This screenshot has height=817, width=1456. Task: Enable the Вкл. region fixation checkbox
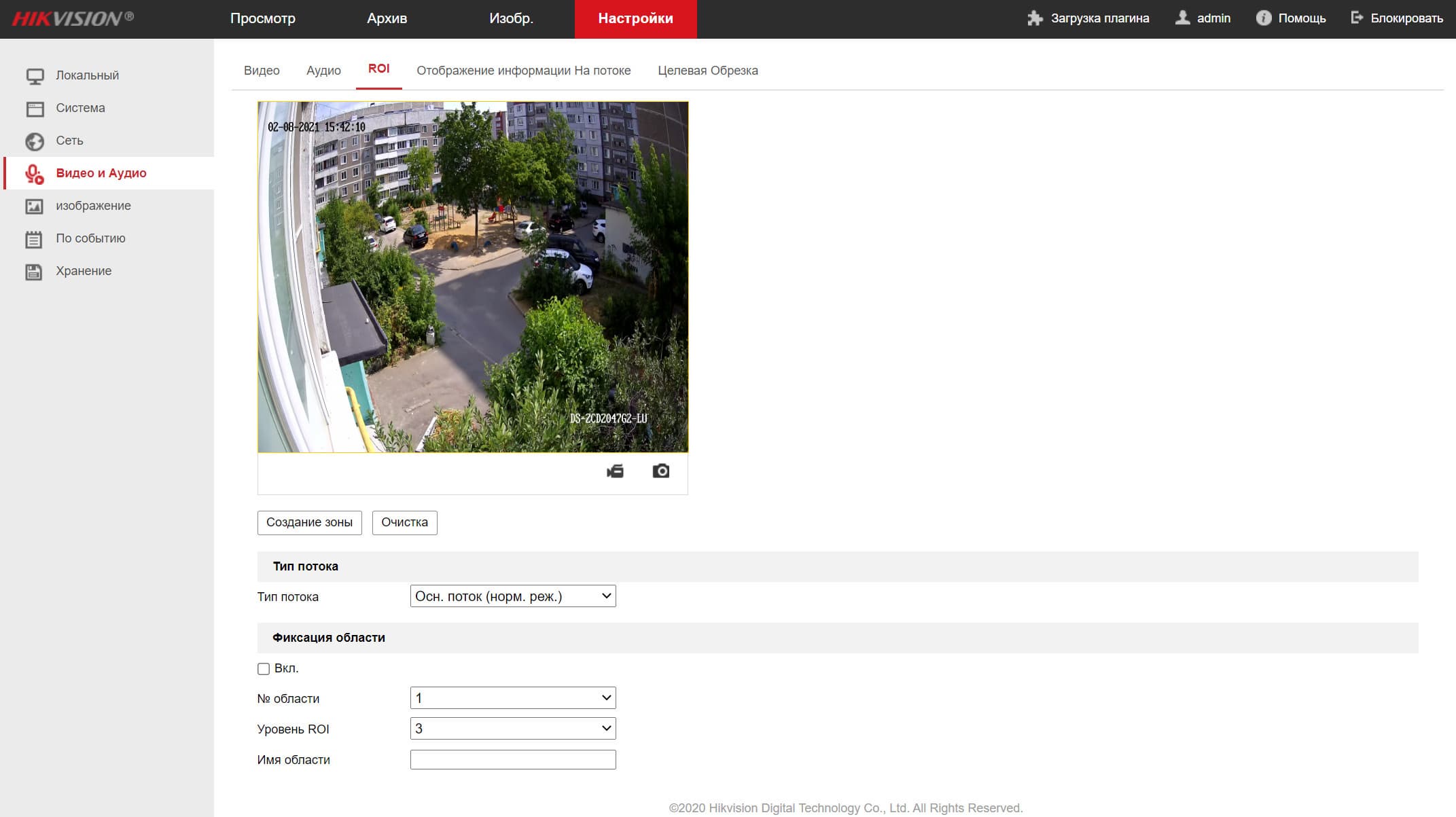coord(264,669)
